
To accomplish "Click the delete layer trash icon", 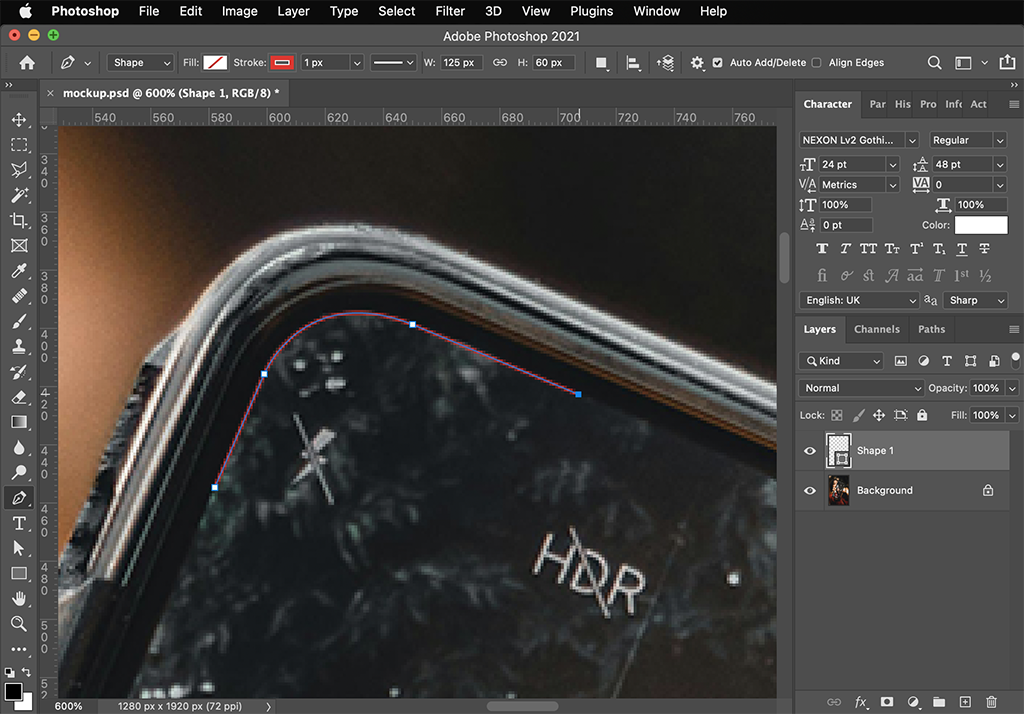I will [991, 702].
